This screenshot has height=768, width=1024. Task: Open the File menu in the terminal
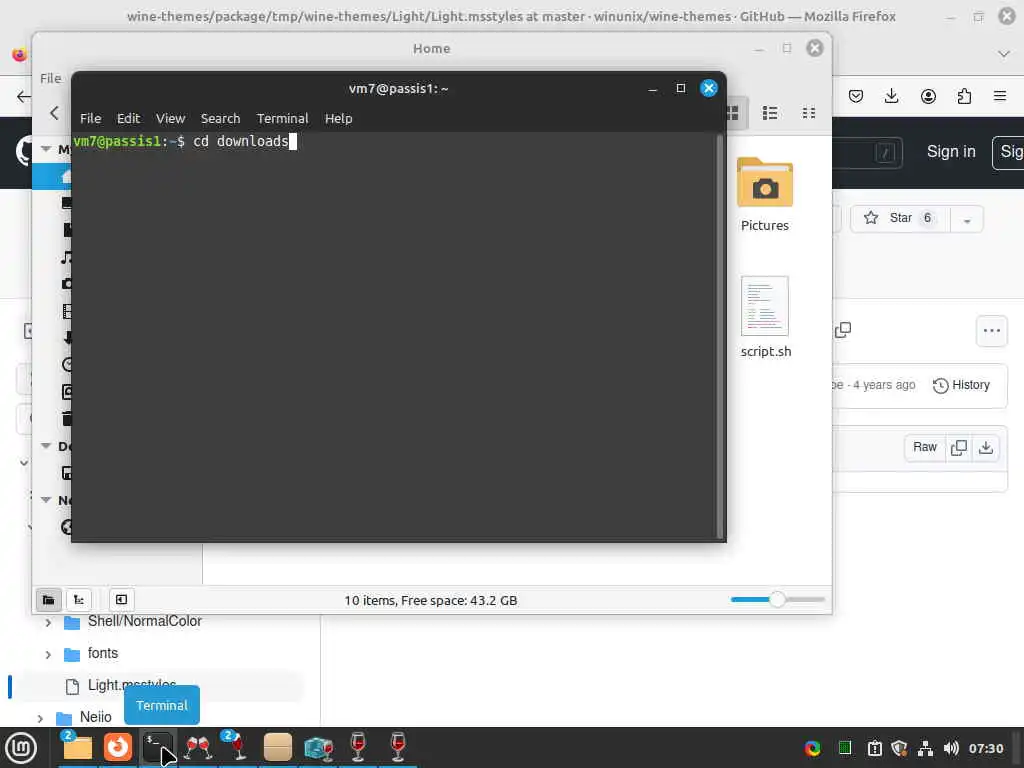click(x=90, y=118)
